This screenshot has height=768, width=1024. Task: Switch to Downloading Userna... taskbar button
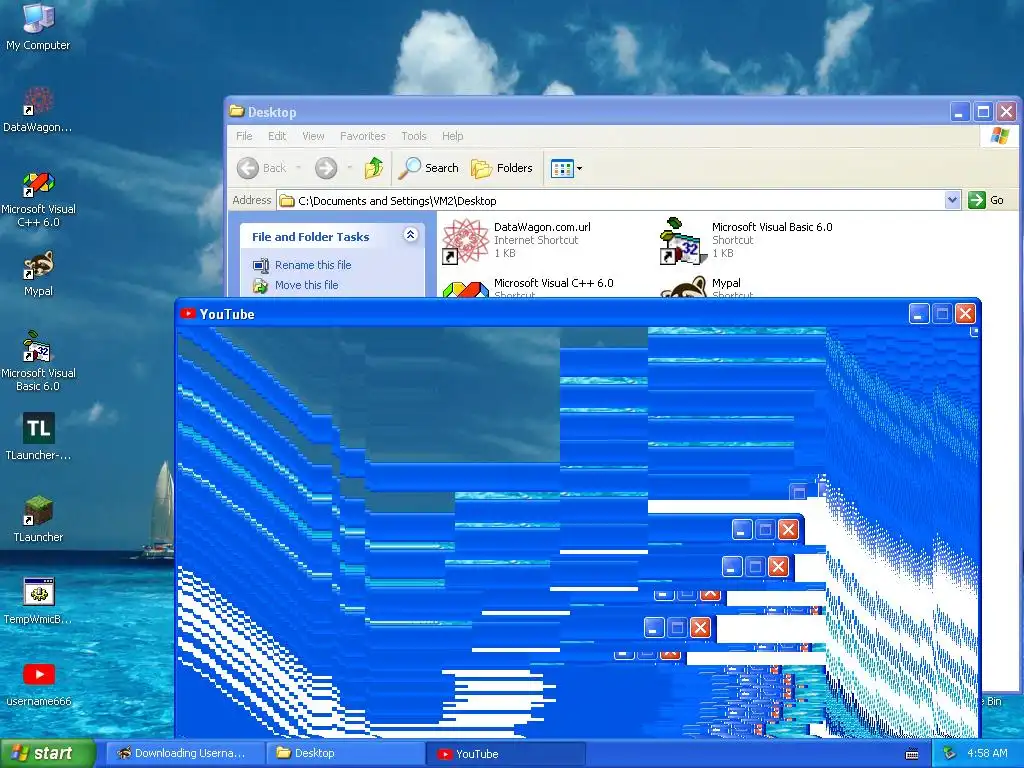click(185, 753)
